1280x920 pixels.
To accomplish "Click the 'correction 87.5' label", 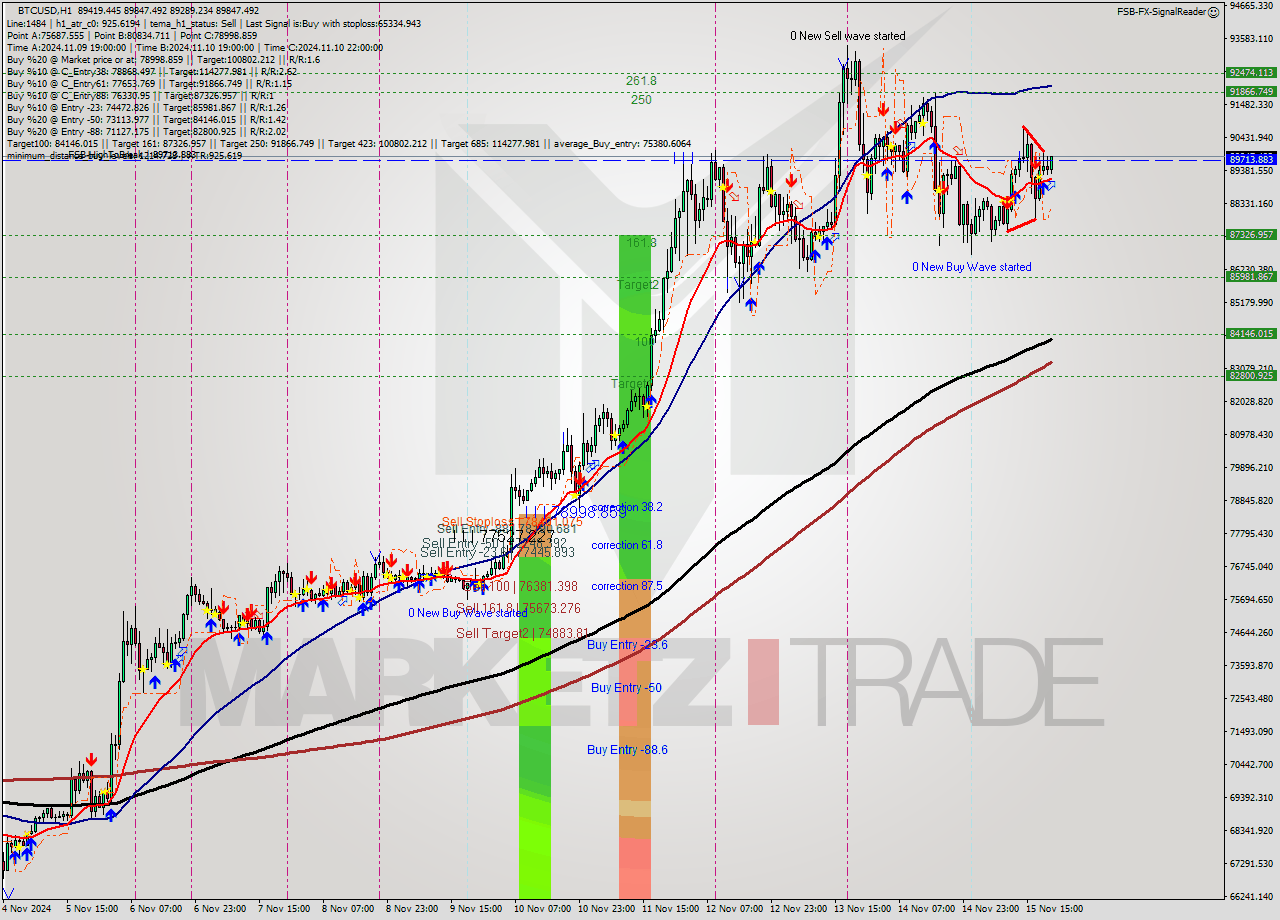I will (x=627, y=586).
